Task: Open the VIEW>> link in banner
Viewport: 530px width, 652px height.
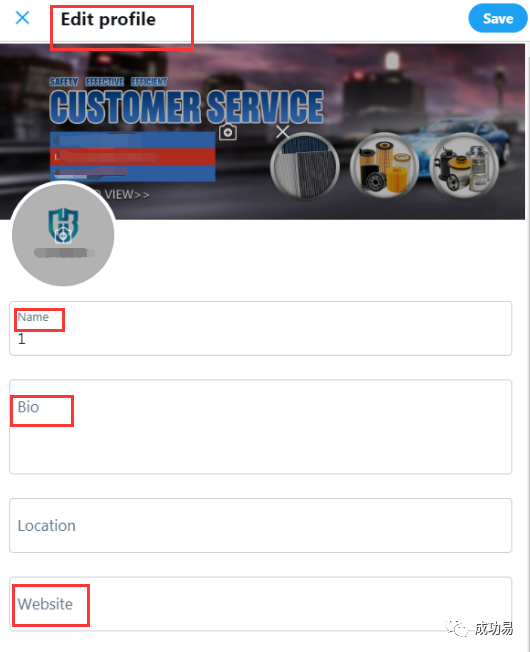Action: 127,195
